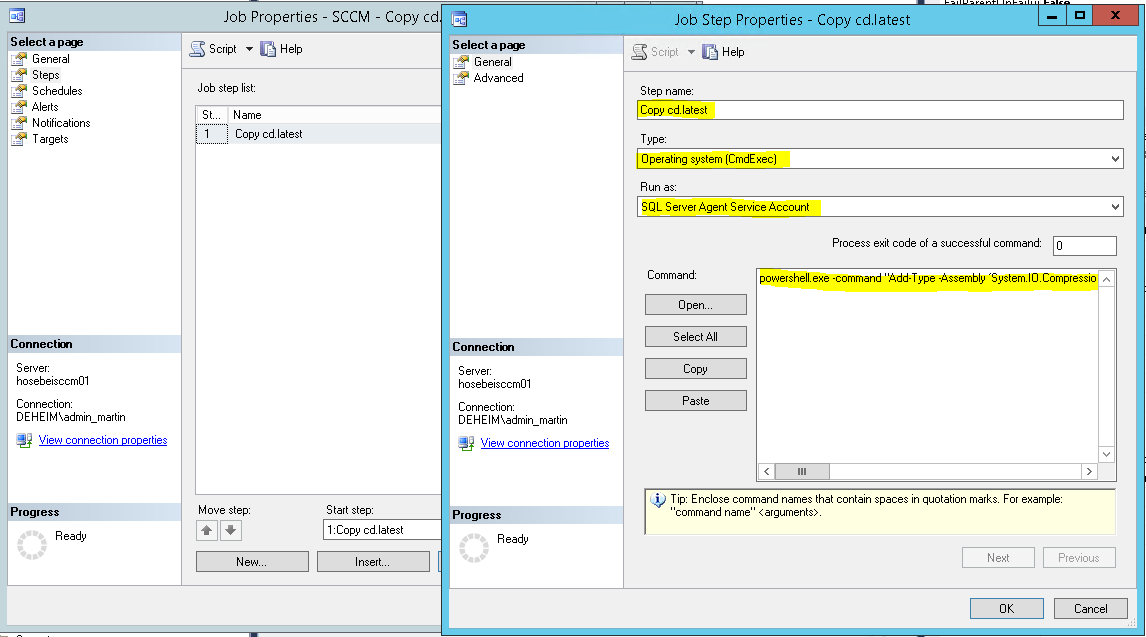Click the tip info icon
Image resolution: width=1146 pixels, height=637 pixels.
[658, 500]
